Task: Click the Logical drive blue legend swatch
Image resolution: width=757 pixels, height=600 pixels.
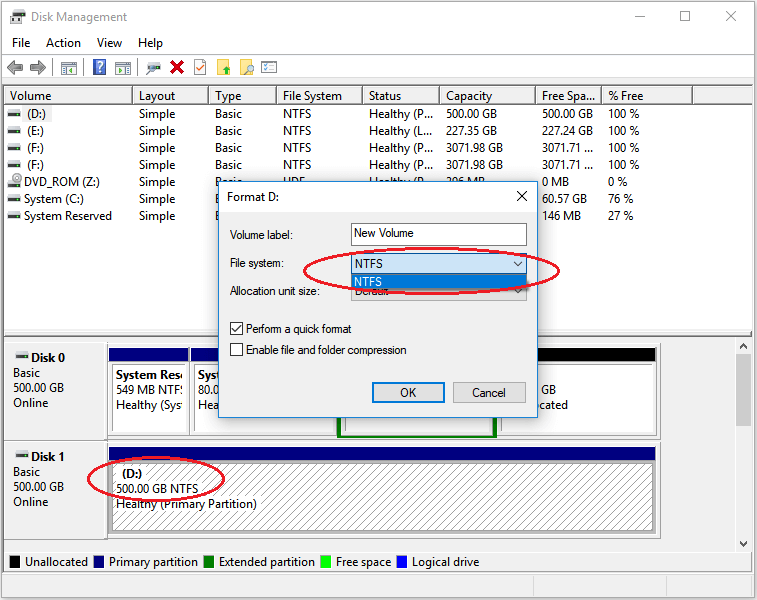Action: (402, 562)
